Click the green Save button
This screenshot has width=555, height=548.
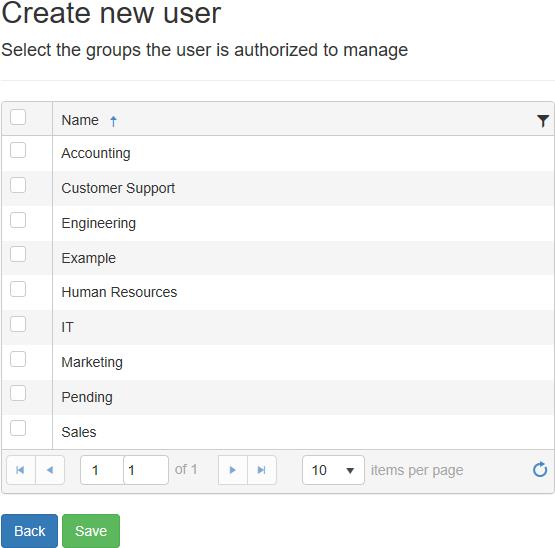click(x=91, y=531)
